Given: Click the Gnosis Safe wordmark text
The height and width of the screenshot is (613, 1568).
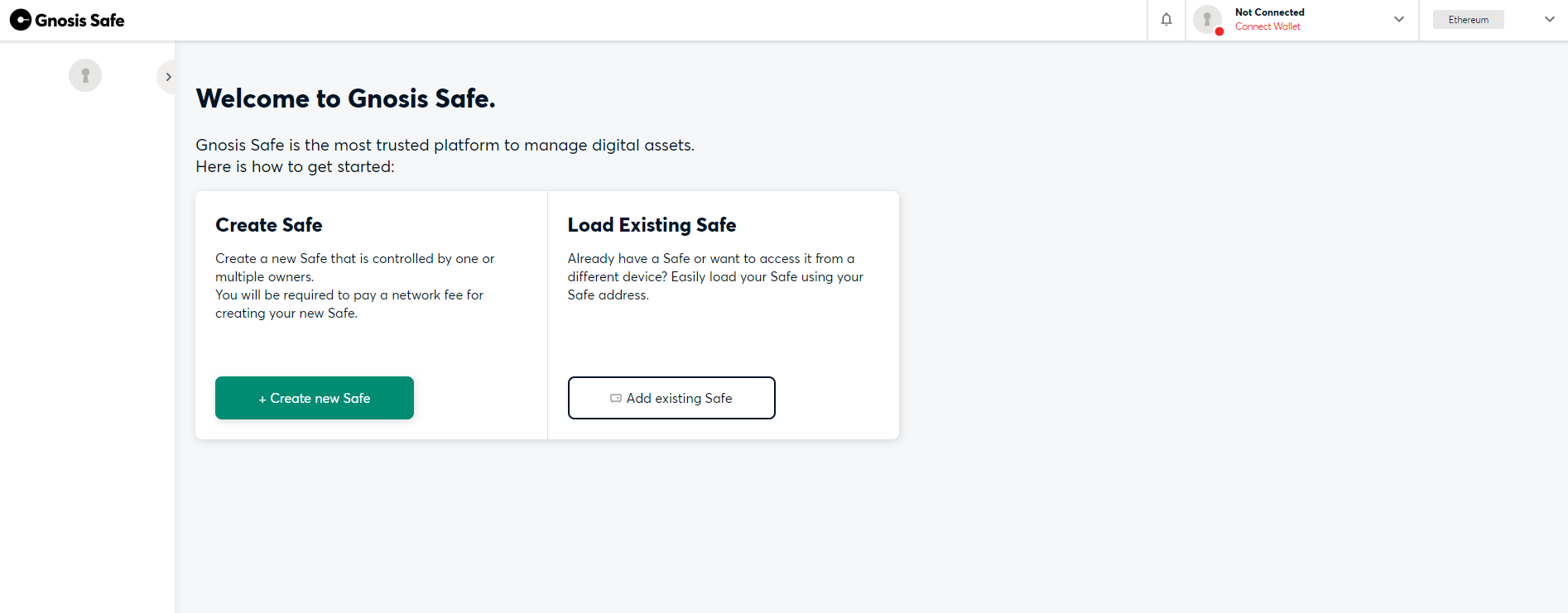Looking at the screenshot, I should point(79,21).
